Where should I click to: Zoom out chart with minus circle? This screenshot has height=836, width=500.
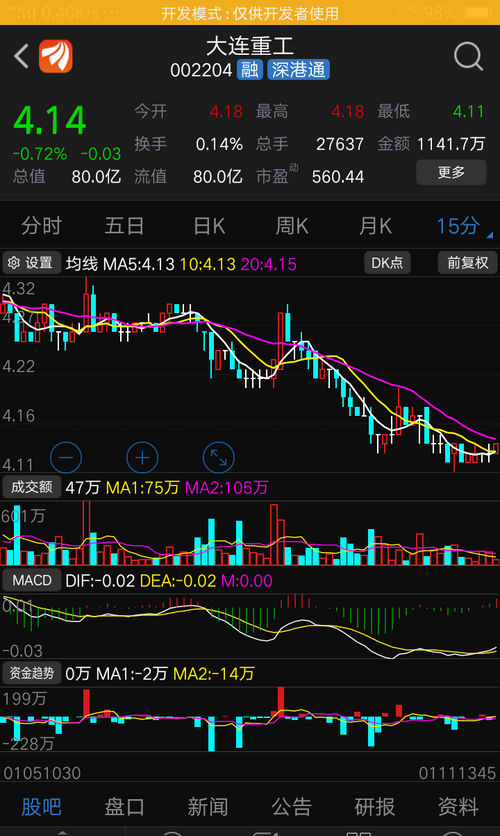click(66, 457)
